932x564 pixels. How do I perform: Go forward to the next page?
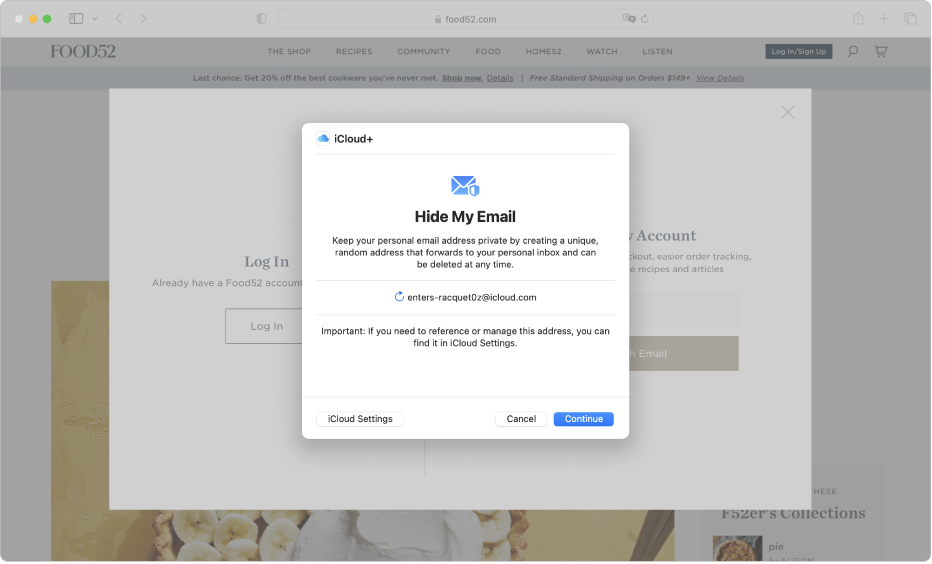click(143, 19)
